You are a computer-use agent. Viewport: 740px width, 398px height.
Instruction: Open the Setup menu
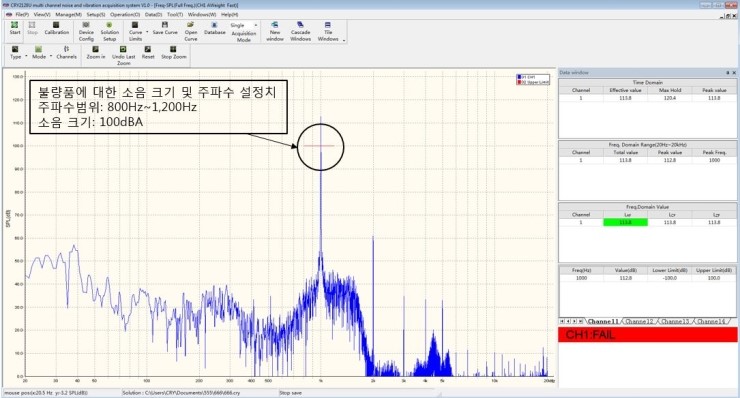point(96,15)
